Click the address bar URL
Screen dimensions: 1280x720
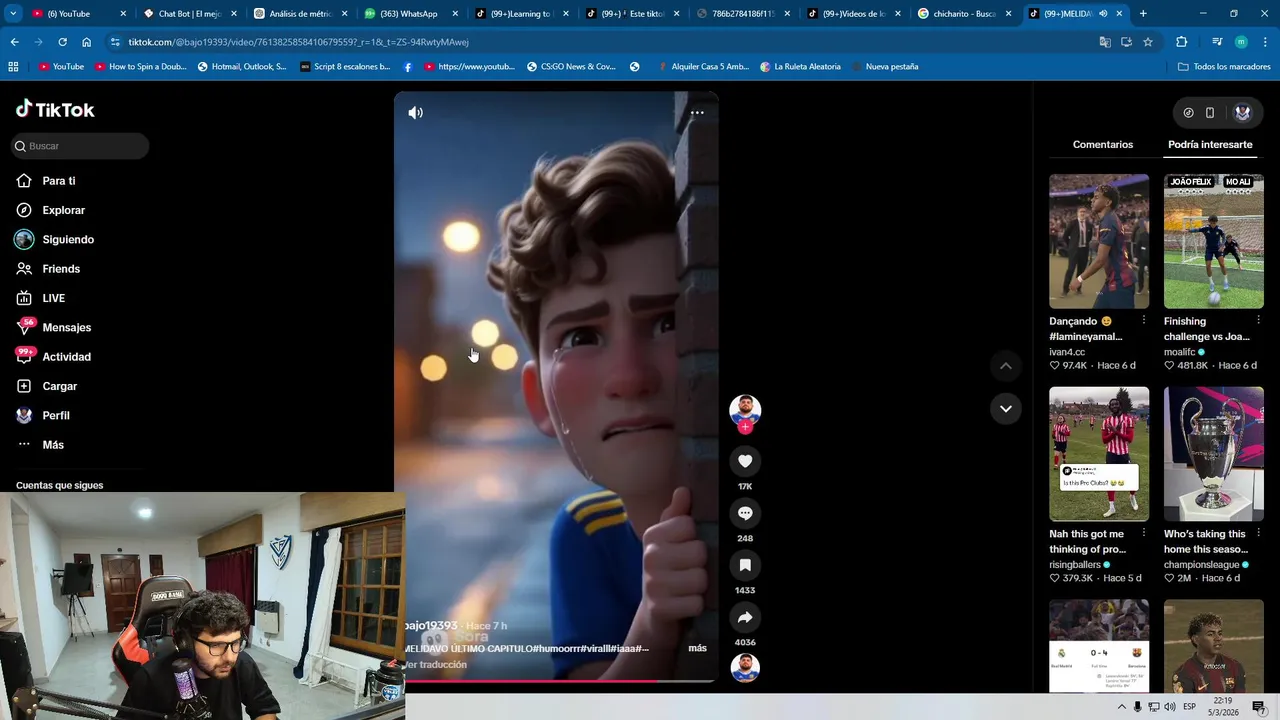[298, 42]
